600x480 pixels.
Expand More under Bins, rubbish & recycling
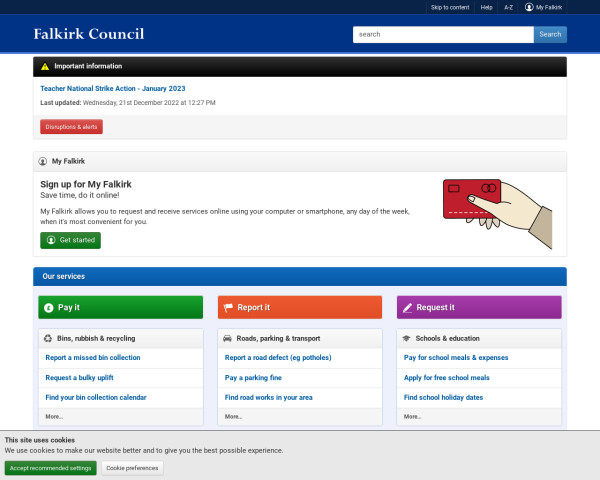tap(54, 416)
